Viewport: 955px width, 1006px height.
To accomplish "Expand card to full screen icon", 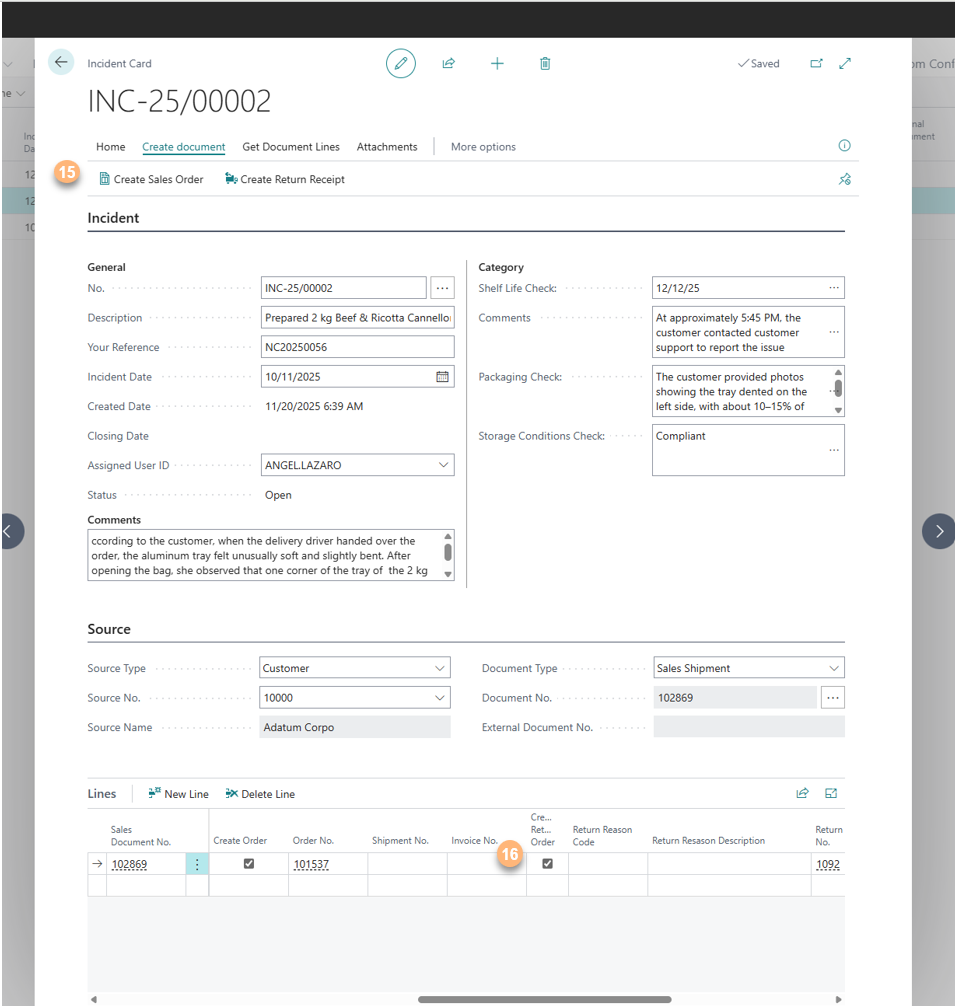I will tap(845, 64).
